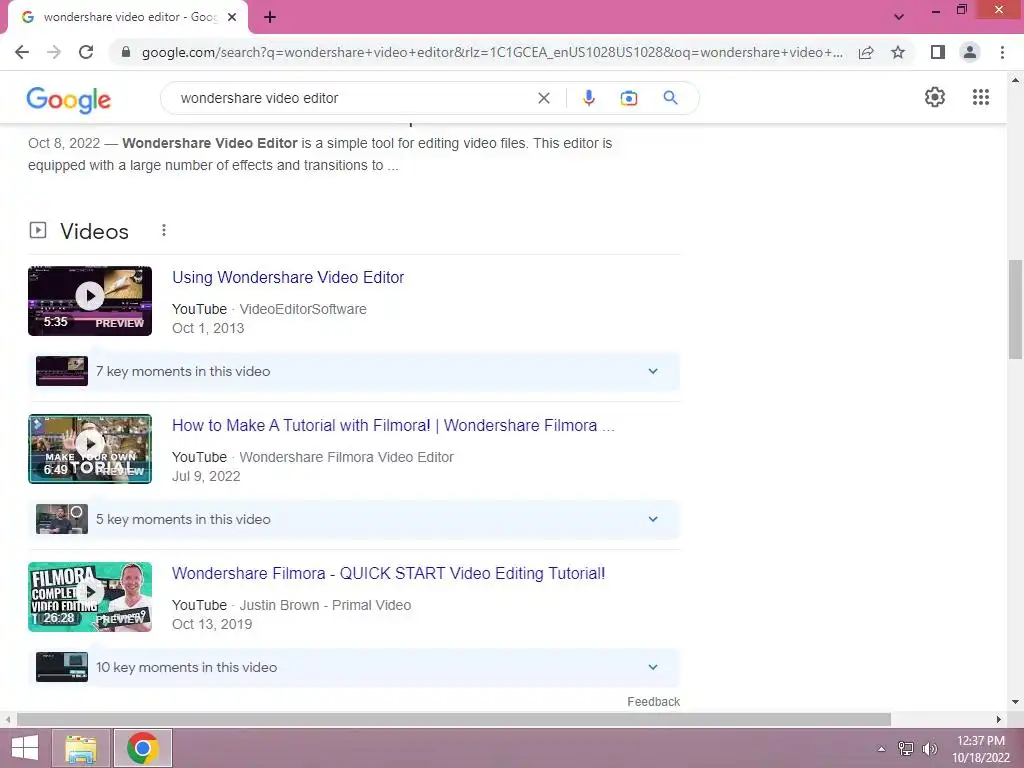1024x768 pixels.
Task: Click the scroll up arrow
Action: tap(1015, 80)
